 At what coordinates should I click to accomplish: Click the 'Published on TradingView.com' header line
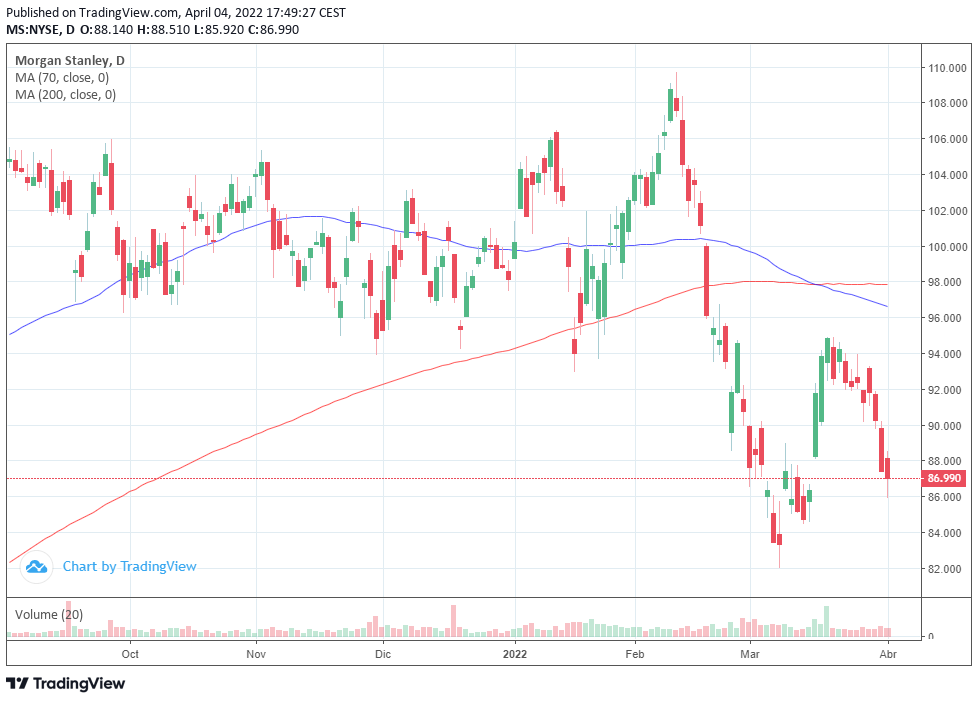[x=176, y=12]
